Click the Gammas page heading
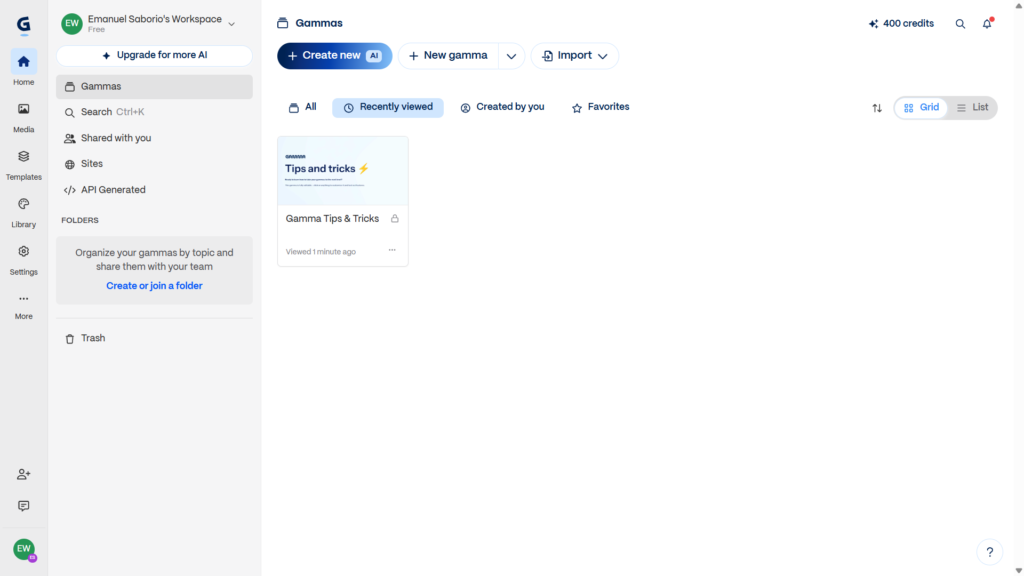 coord(319,24)
